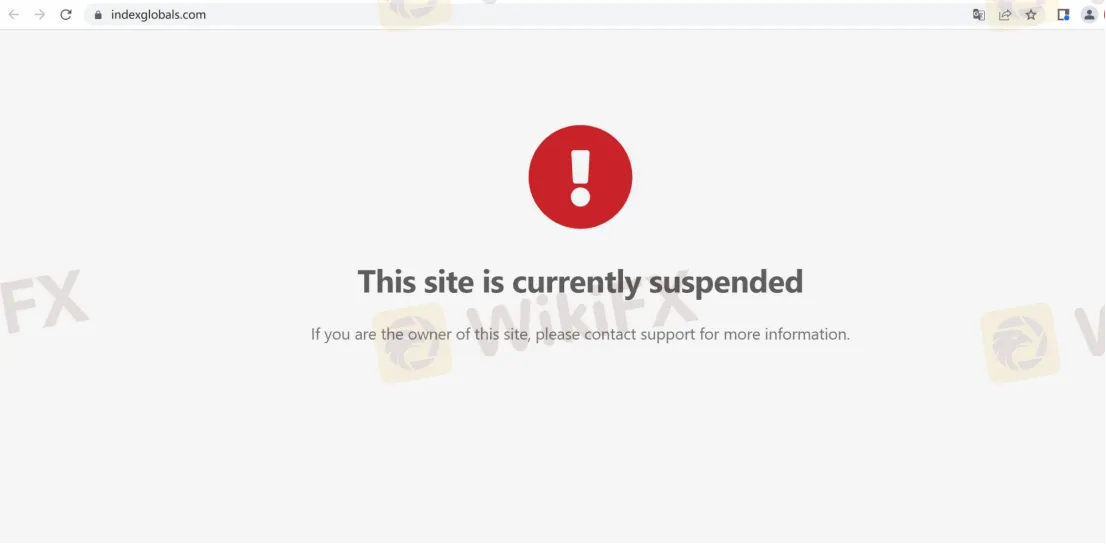Screen dimensions: 1106x544
Task: Open the Google Translate page icon
Action: point(978,14)
